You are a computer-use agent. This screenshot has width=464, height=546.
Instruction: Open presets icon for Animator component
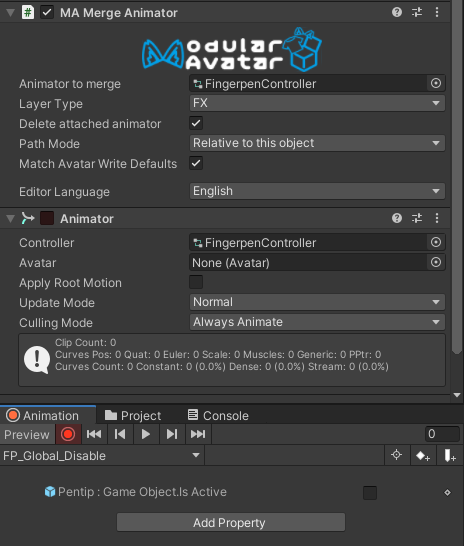417,218
